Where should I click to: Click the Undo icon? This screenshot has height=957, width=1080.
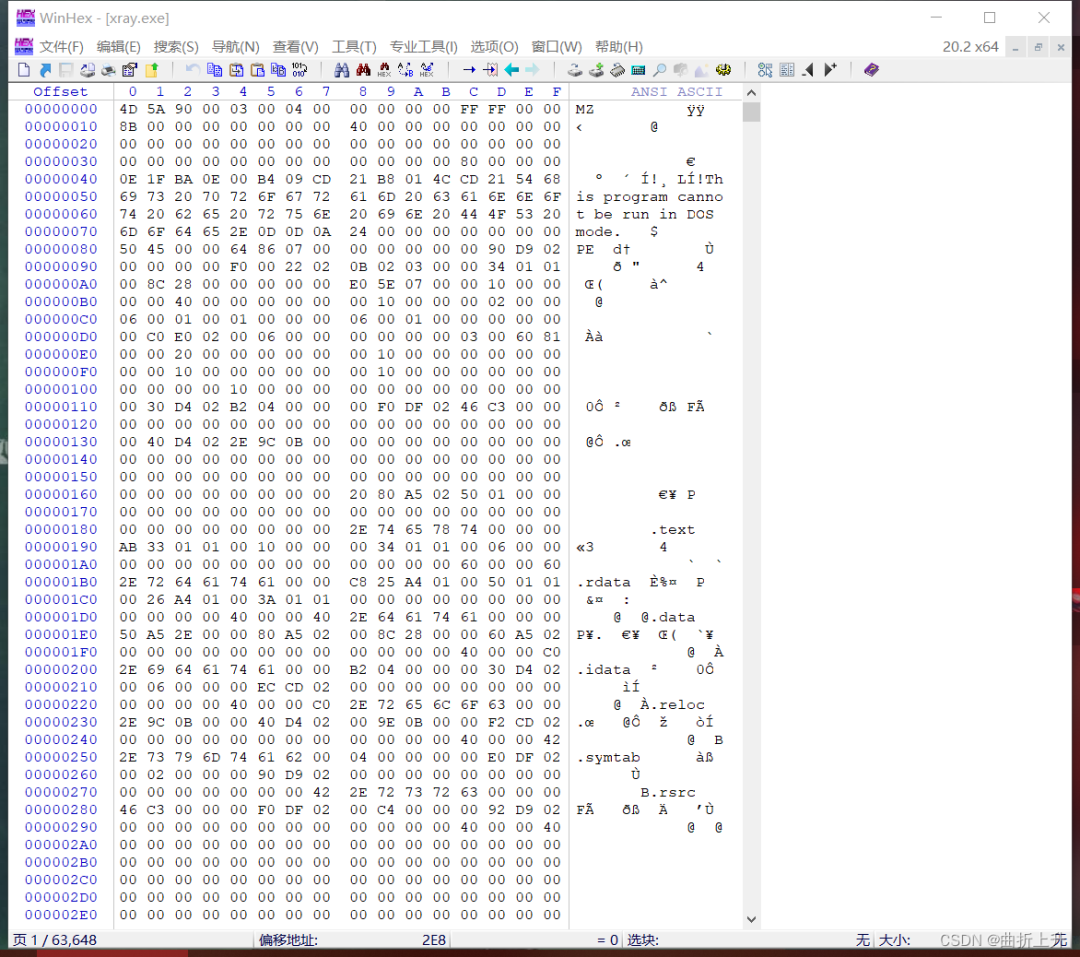(193, 70)
